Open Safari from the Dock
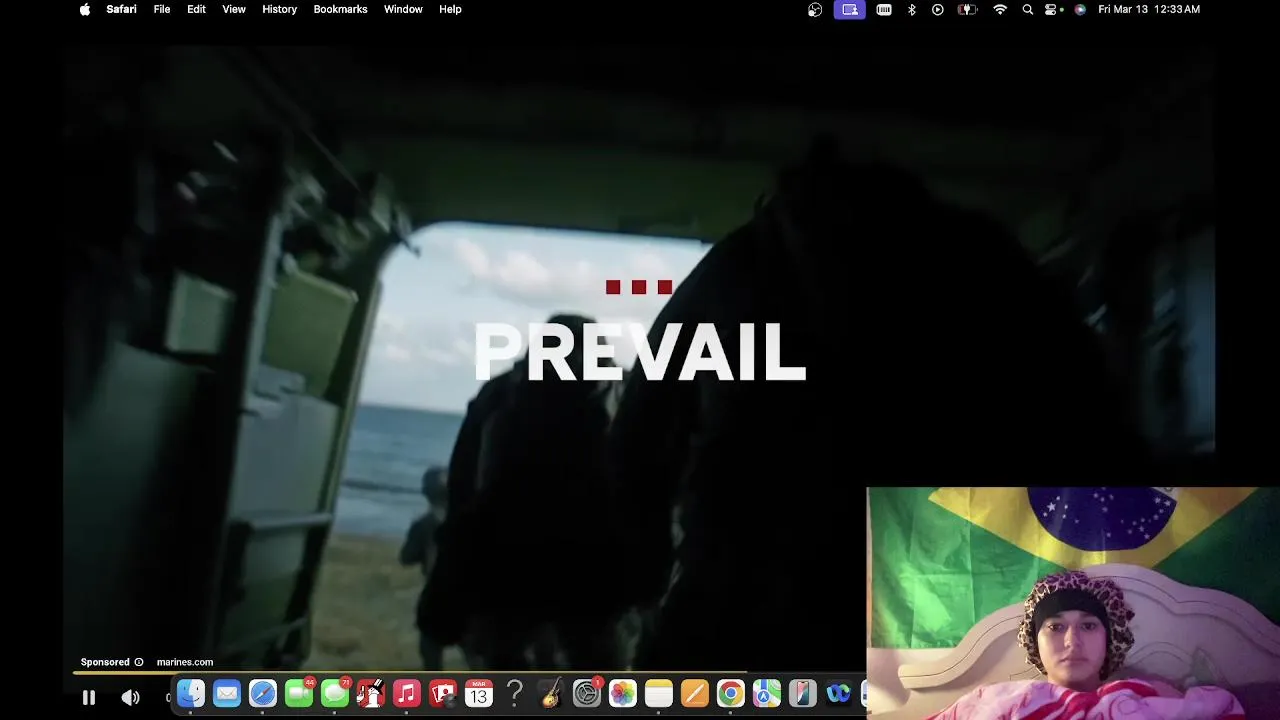The width and height of the screenshot is (1280, 720). (263, 693)
